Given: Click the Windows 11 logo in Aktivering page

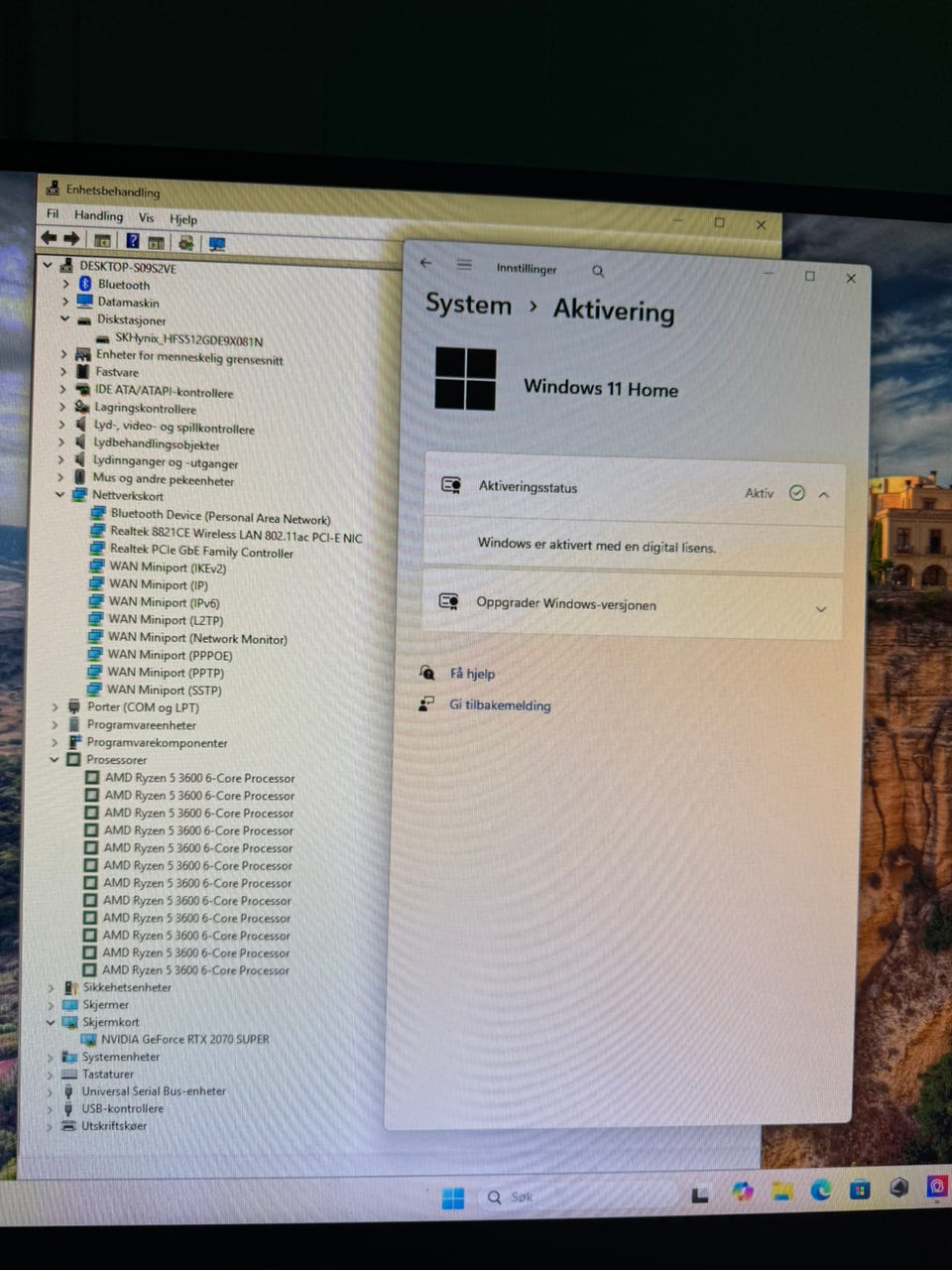Looking at the screenshot, I should (x=465, y=378).
